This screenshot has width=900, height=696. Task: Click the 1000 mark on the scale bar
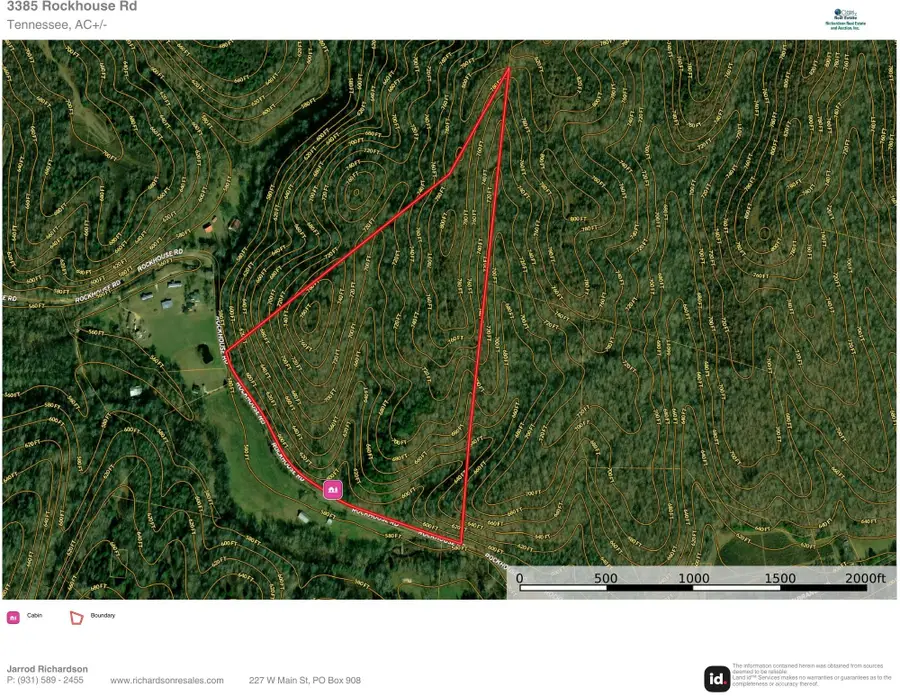pyautogui.click(x=693, y=578)
